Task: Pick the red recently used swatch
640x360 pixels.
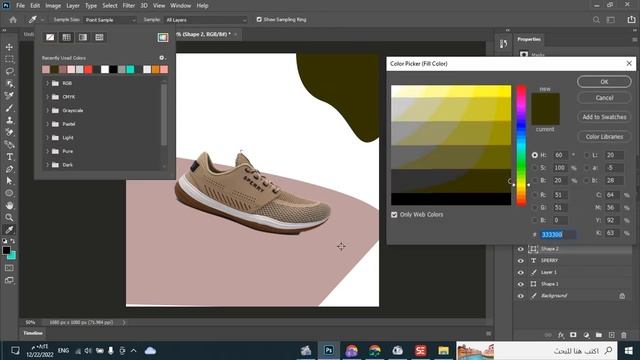Action: pos(88,70)
